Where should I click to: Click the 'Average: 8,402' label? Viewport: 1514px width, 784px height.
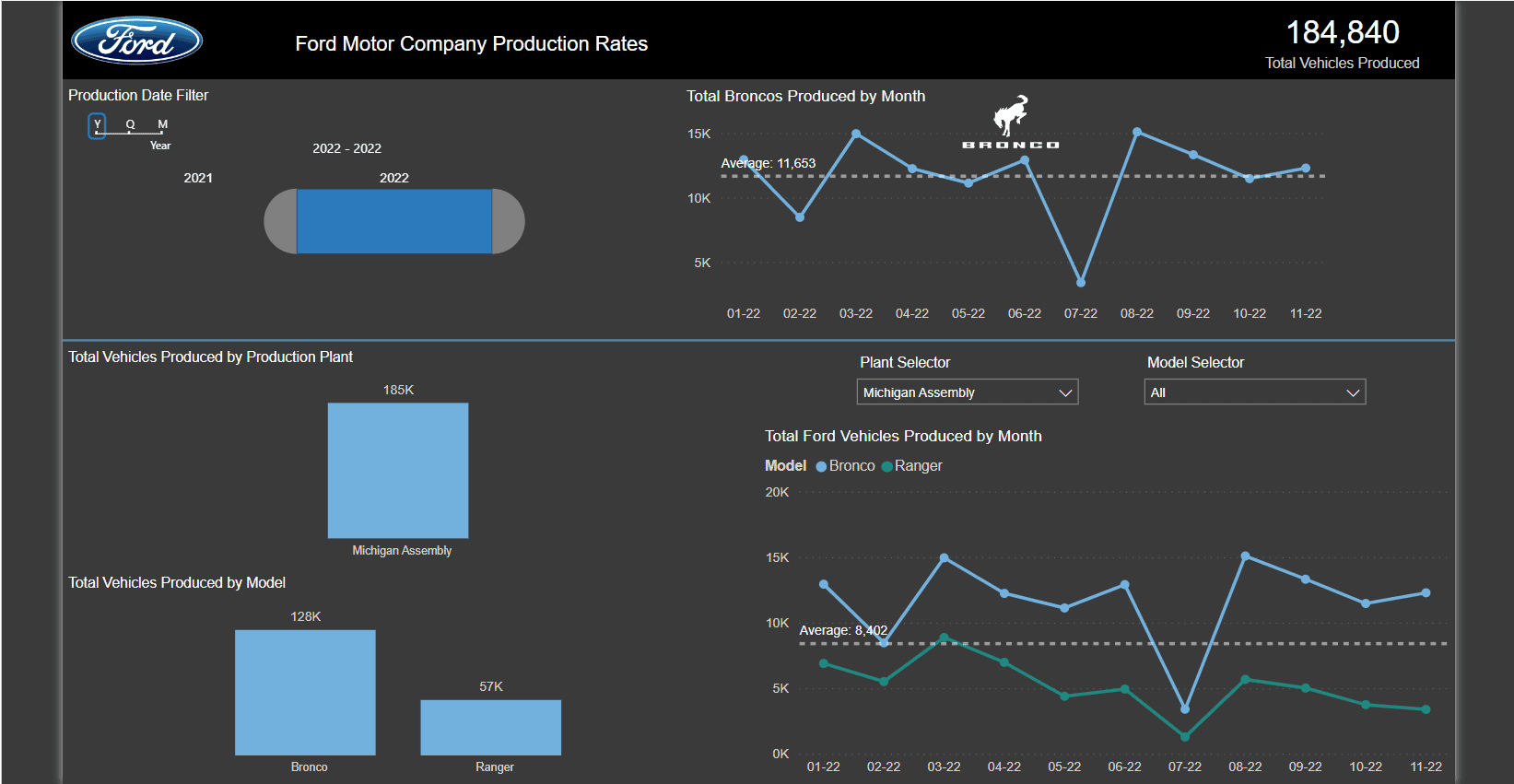tap(843, 630)
